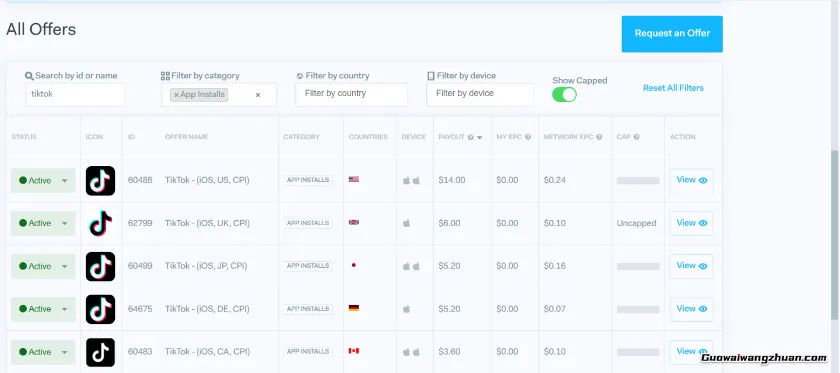
Task: Click offer name TikTok - (iOS, JP, CPI)
Action: click(206, 266)
